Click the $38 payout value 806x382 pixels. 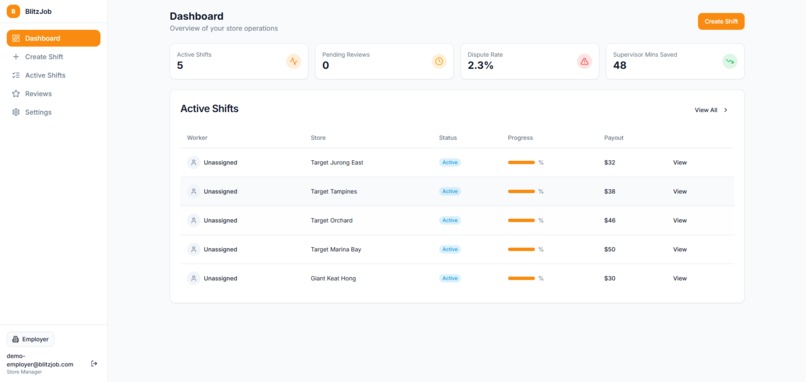tap(610, 191)
